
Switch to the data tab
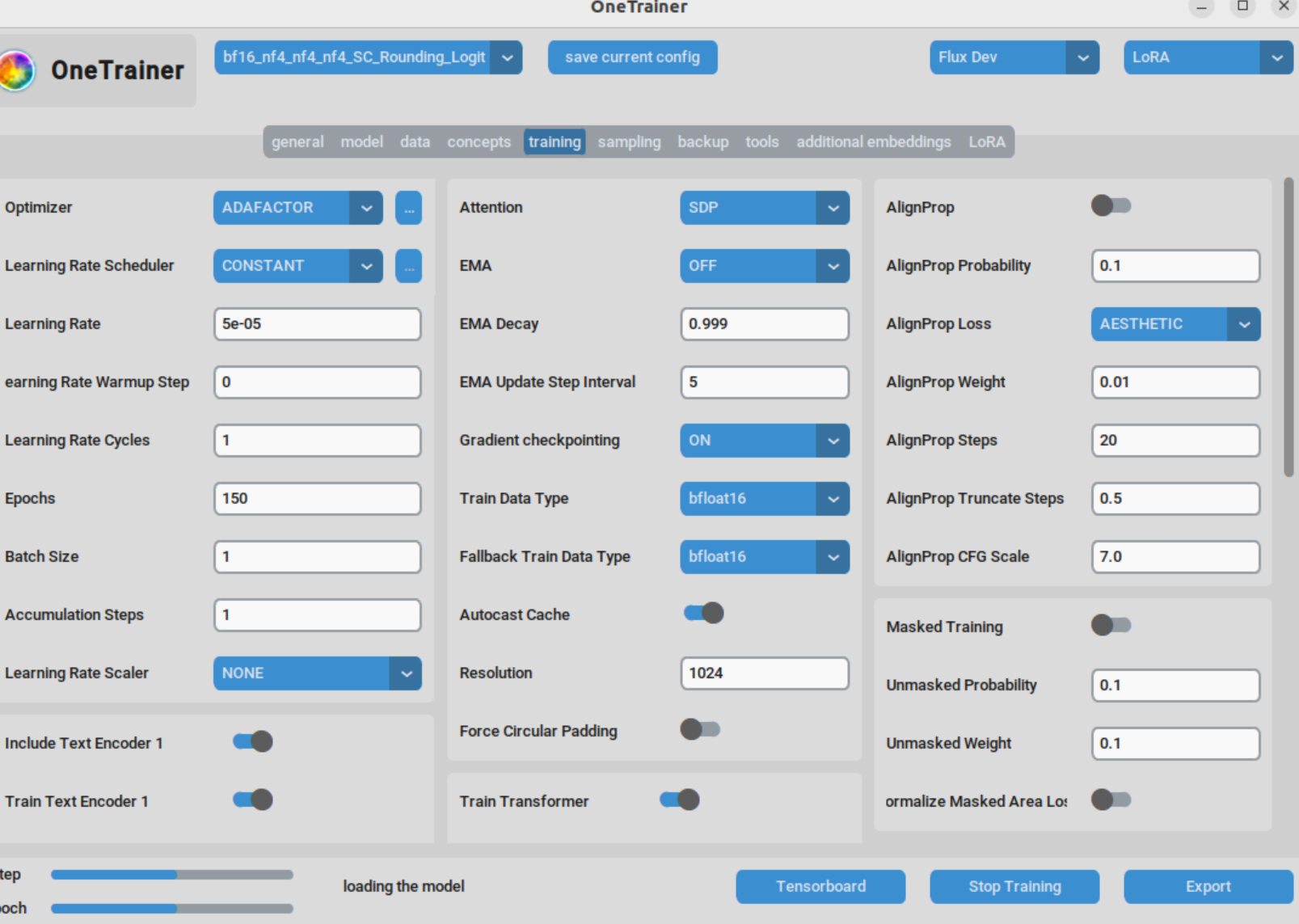(415, 141)
